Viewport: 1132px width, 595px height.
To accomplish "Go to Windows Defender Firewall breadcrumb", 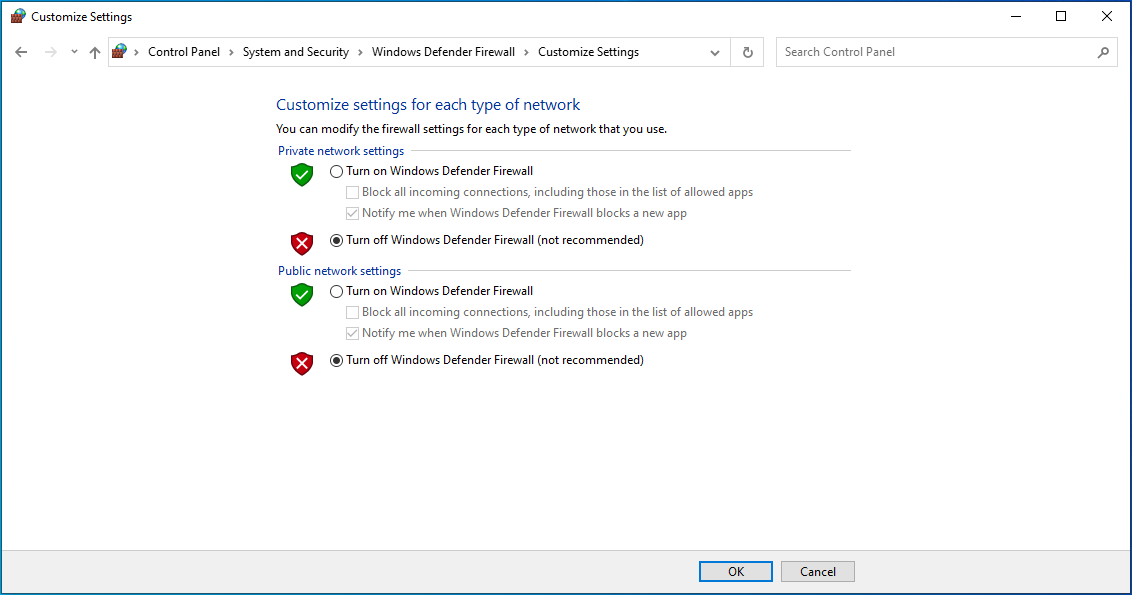I will pos(443,52).
